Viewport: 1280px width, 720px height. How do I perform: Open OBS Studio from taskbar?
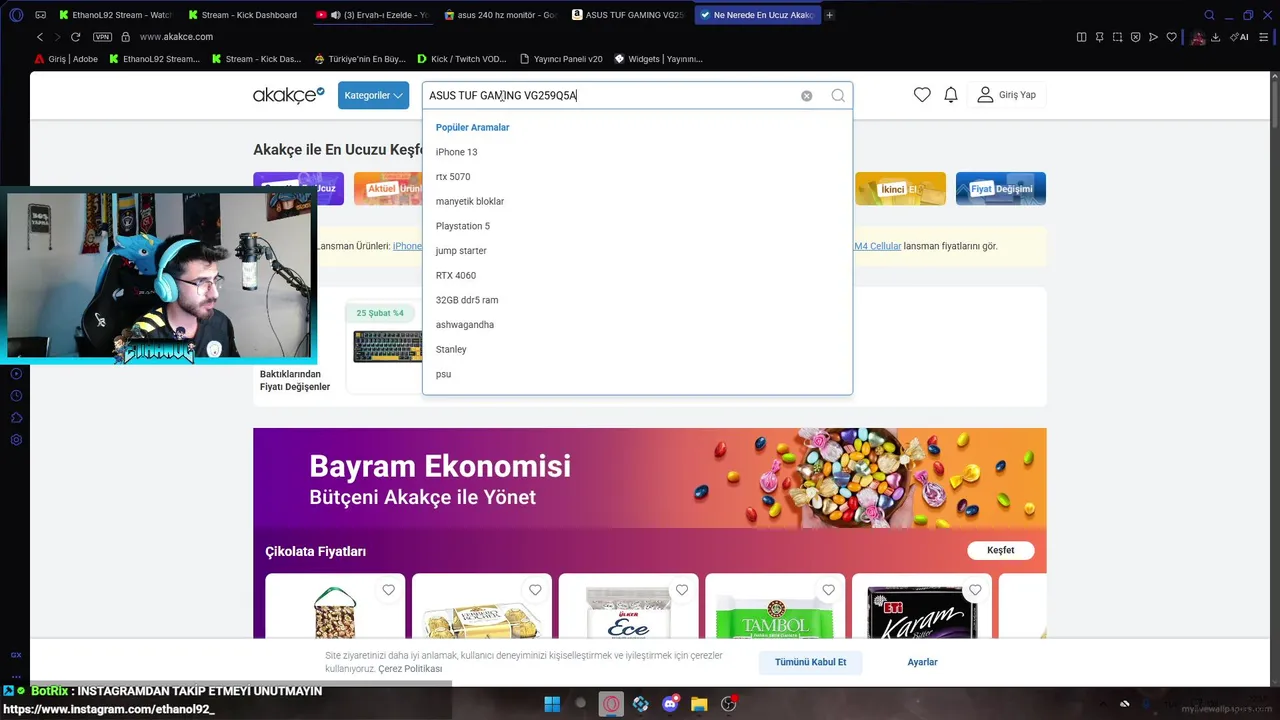[729, 704]
